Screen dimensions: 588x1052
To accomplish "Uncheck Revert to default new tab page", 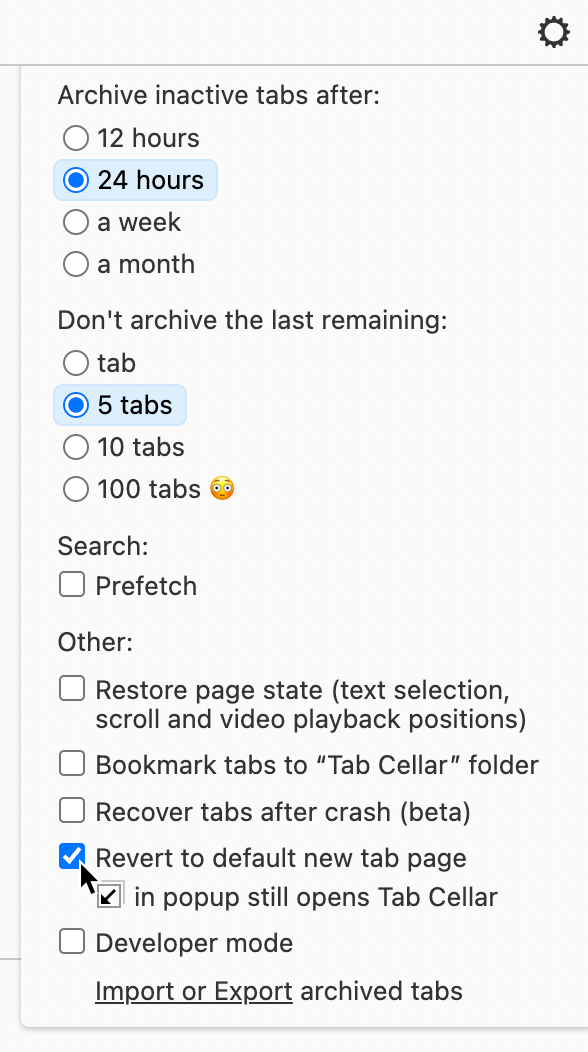I will point(72,856).
